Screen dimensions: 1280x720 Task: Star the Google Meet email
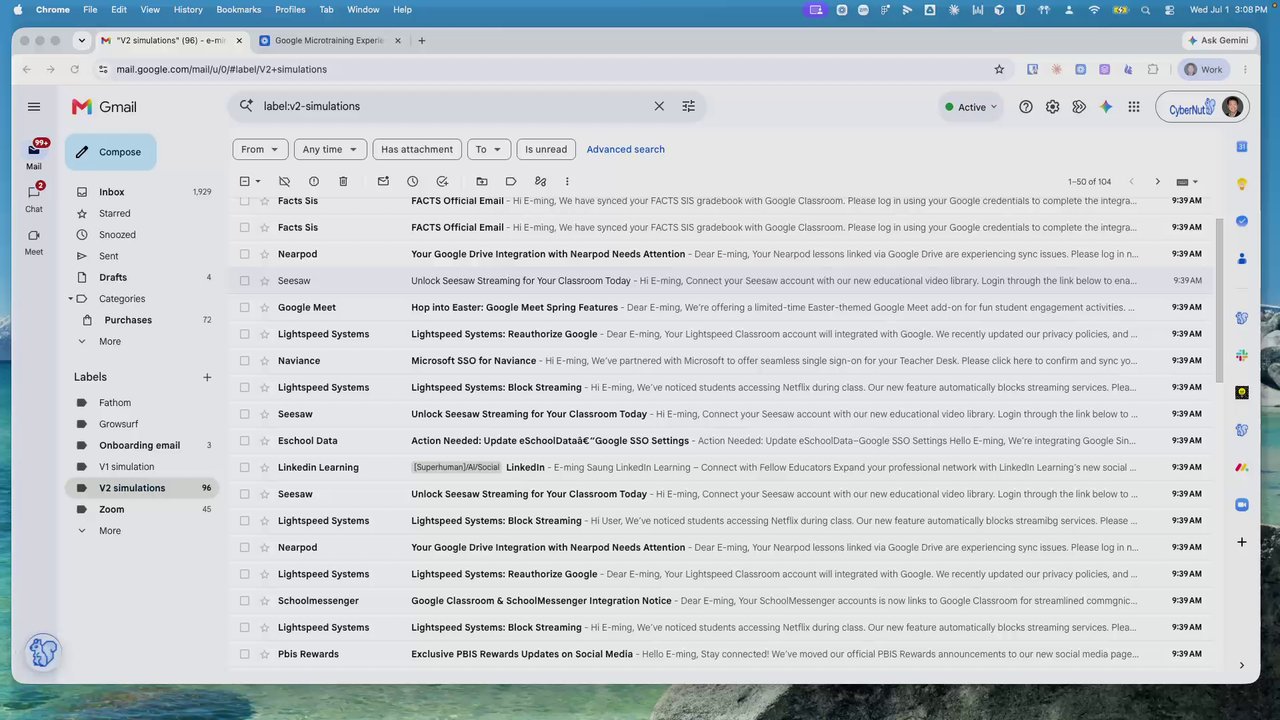click(265, 308)
